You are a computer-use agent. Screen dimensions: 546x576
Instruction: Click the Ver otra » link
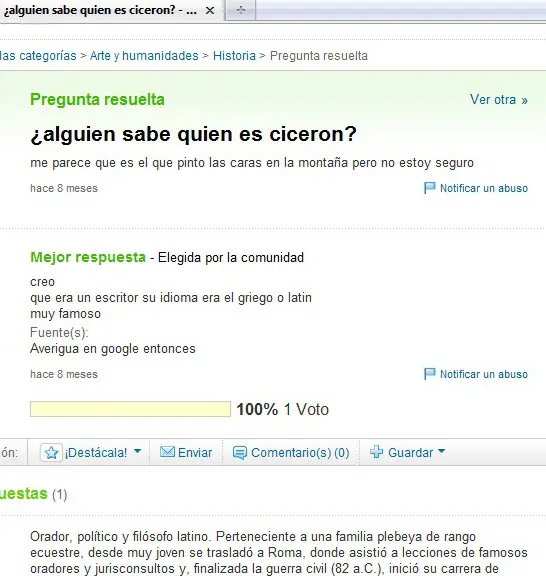point(499,100)
